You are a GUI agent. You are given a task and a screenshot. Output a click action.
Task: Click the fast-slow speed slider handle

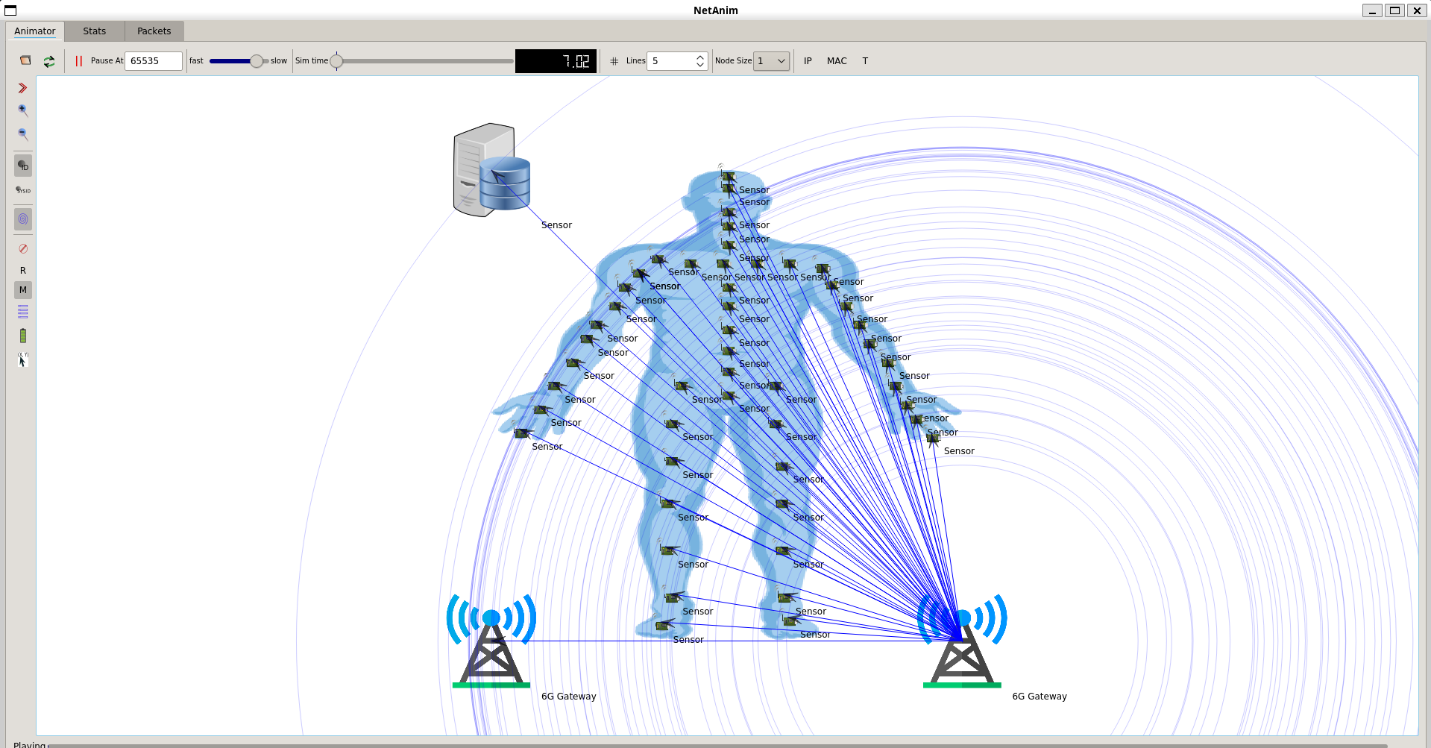tap(256, 61)
